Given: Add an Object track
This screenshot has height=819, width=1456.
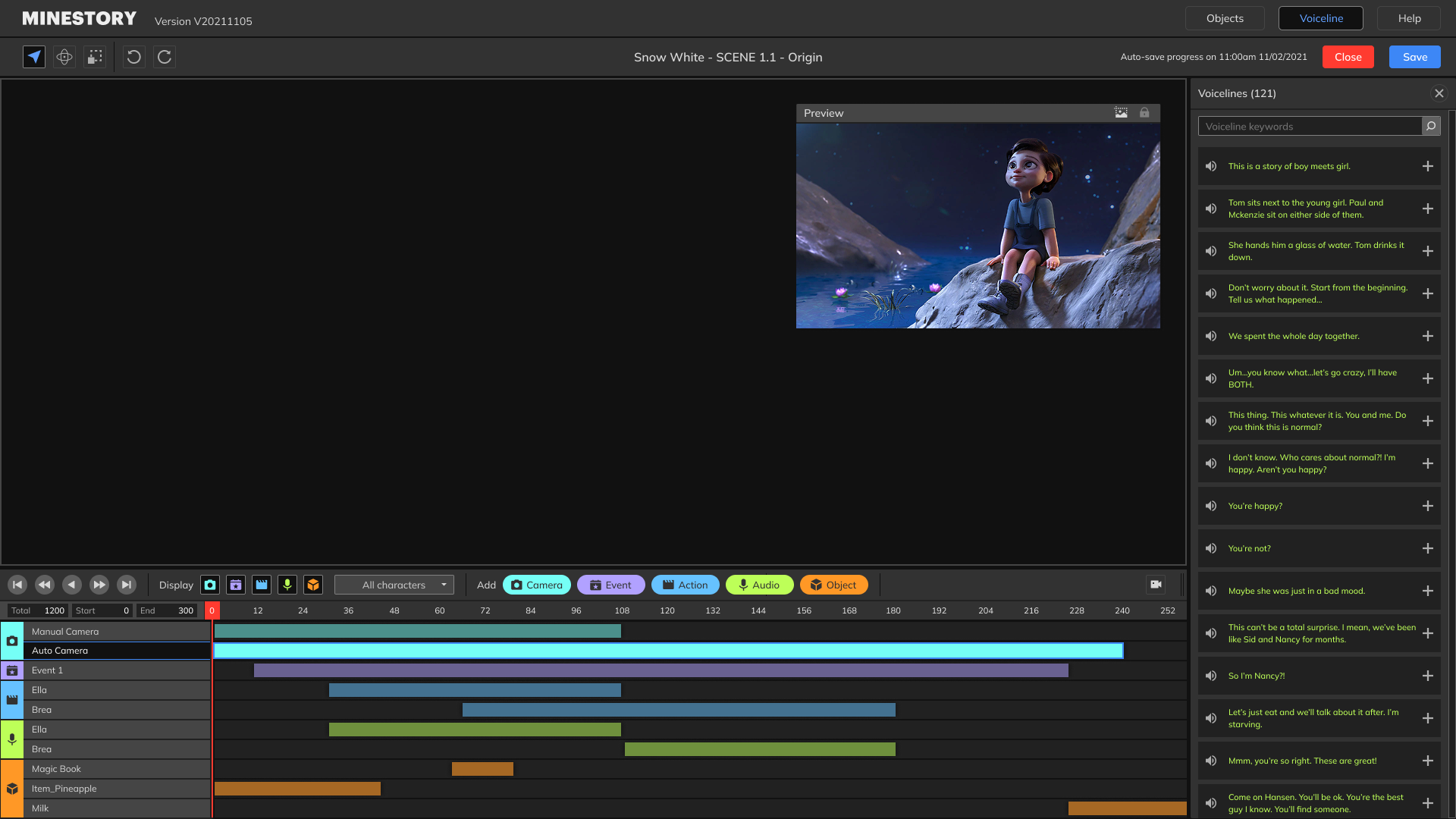Looking at the screenshot, I should pyautogui.click(x=834, y=585).
